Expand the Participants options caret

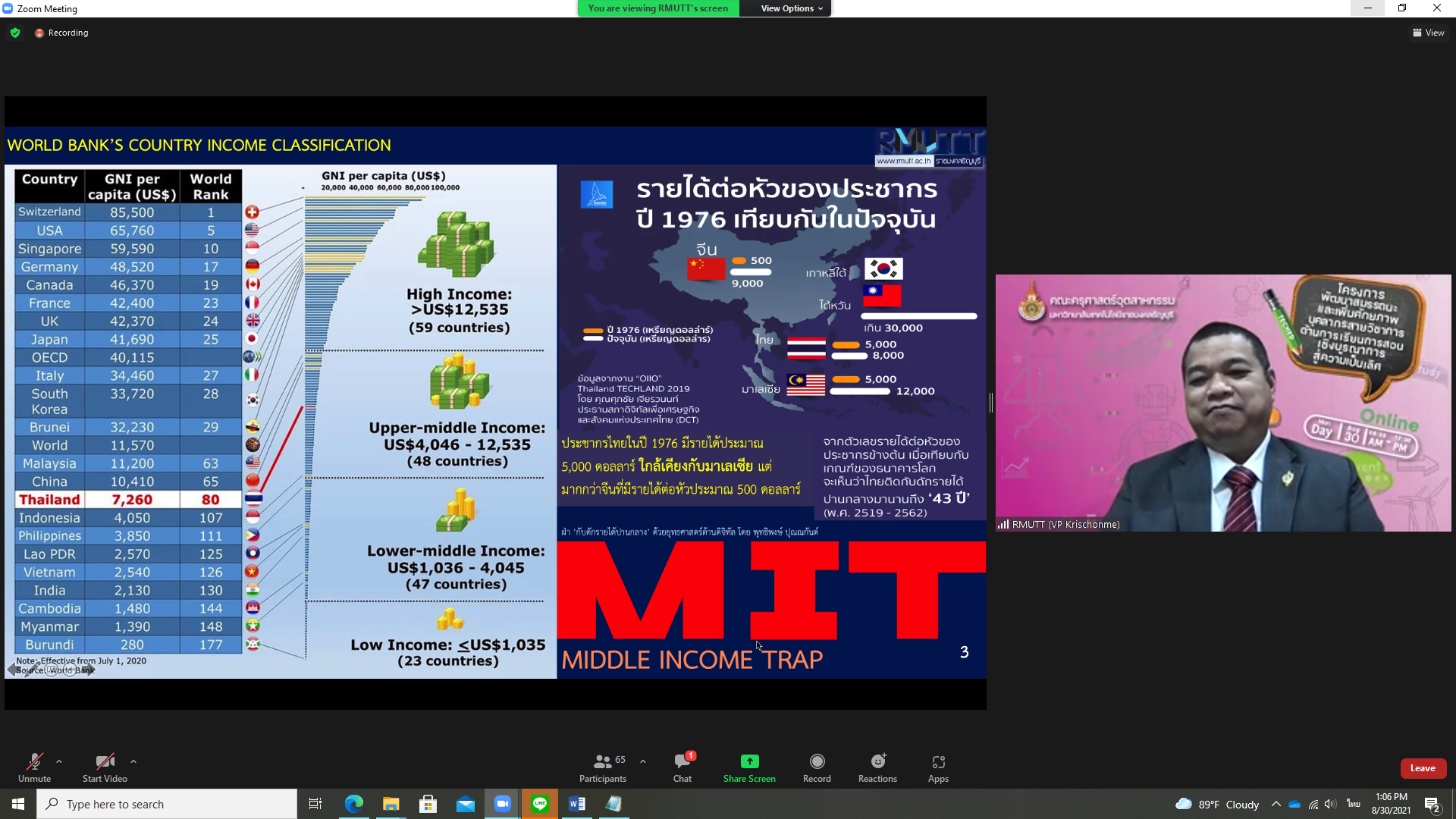(643, 761)
